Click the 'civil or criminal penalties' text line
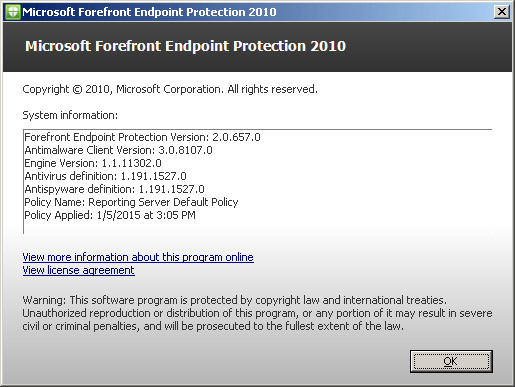The image size is (515, 387). point(213,326)
